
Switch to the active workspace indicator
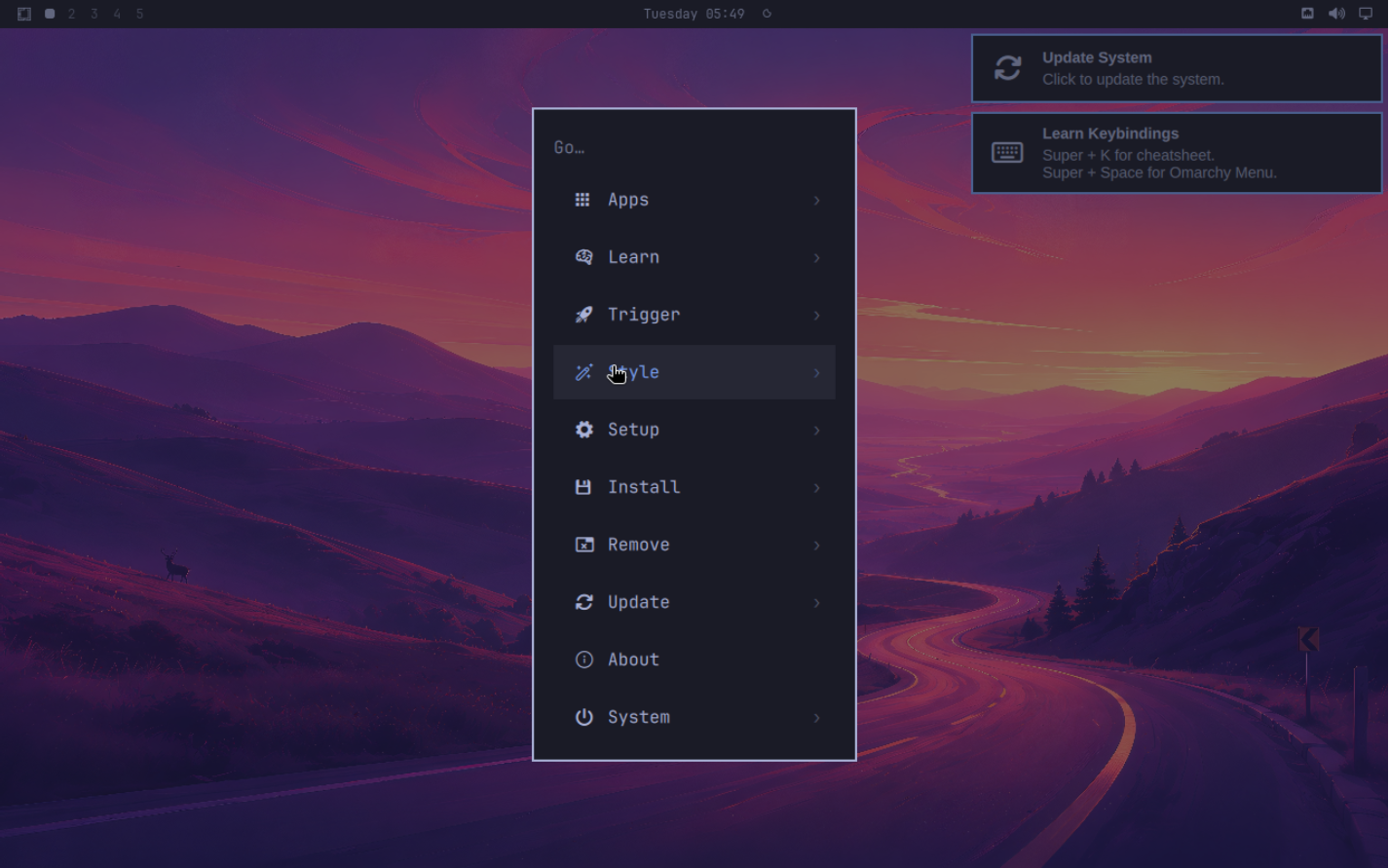50,14
